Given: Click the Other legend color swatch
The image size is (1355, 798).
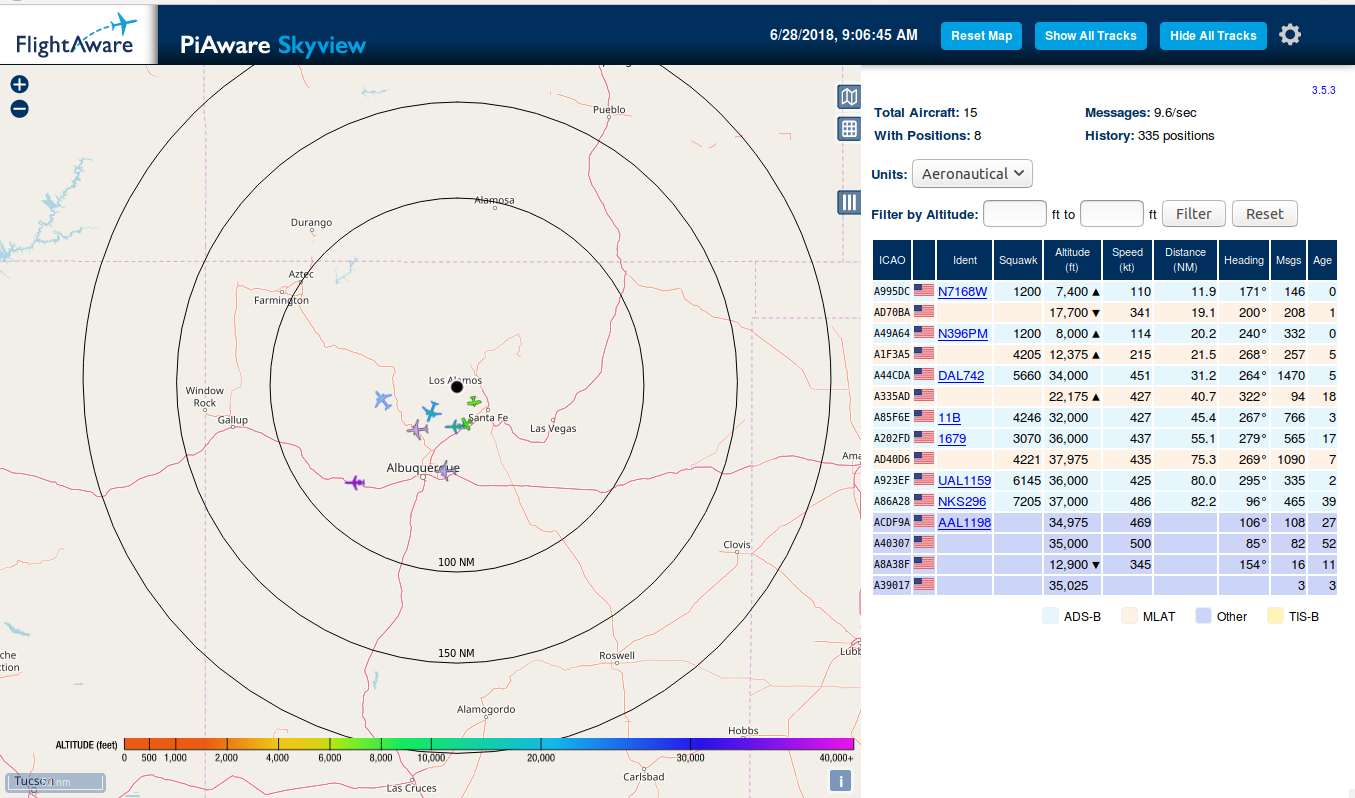Looking at the screenshot, I should tap(1203, 616).
